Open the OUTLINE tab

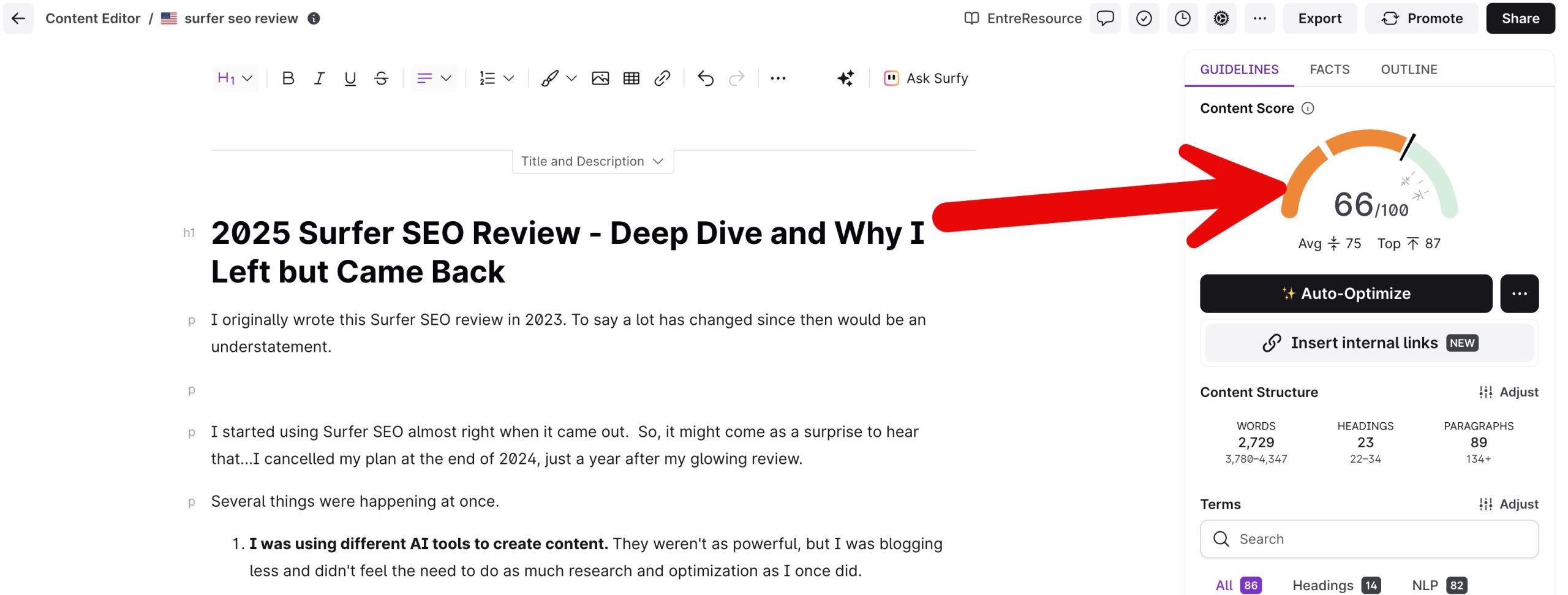tap(1409, 69)
